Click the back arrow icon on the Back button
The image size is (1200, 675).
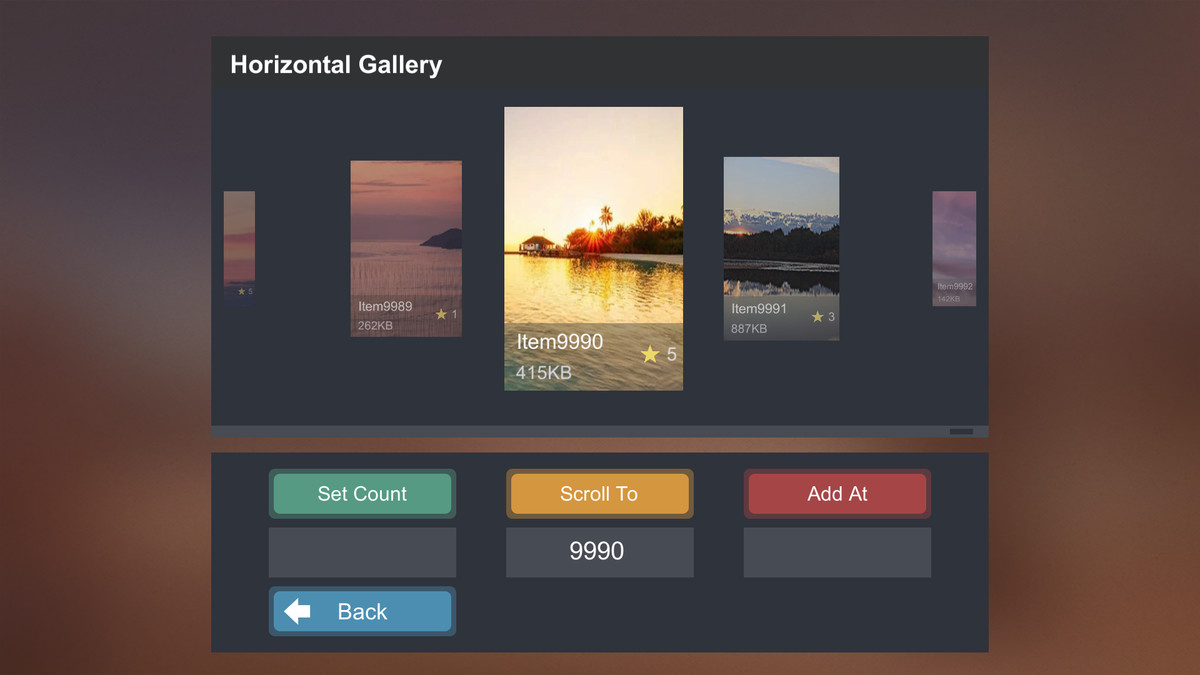tap(296, 611)
